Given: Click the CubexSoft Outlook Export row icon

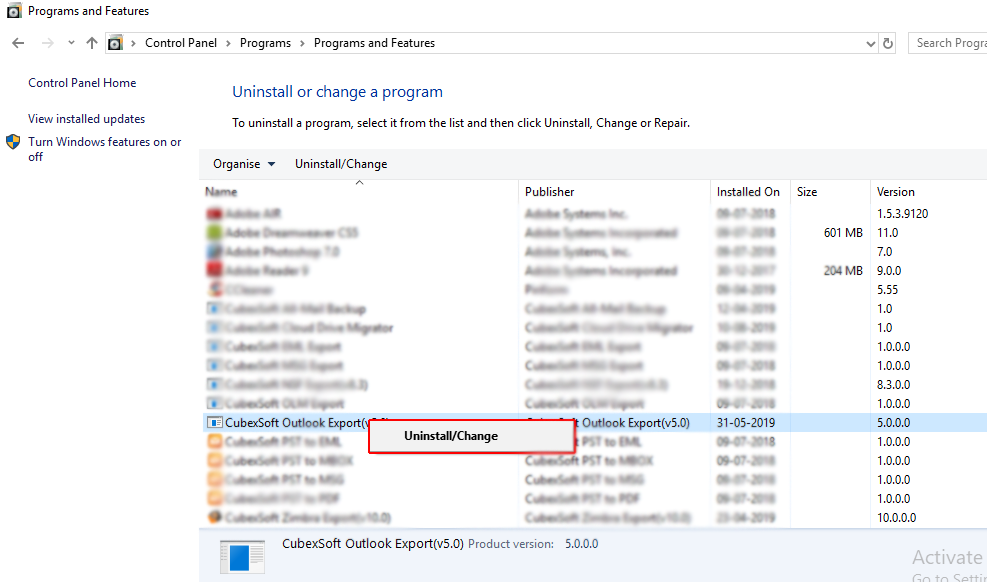Looking at the screenshot, I should tap(214, 423).
